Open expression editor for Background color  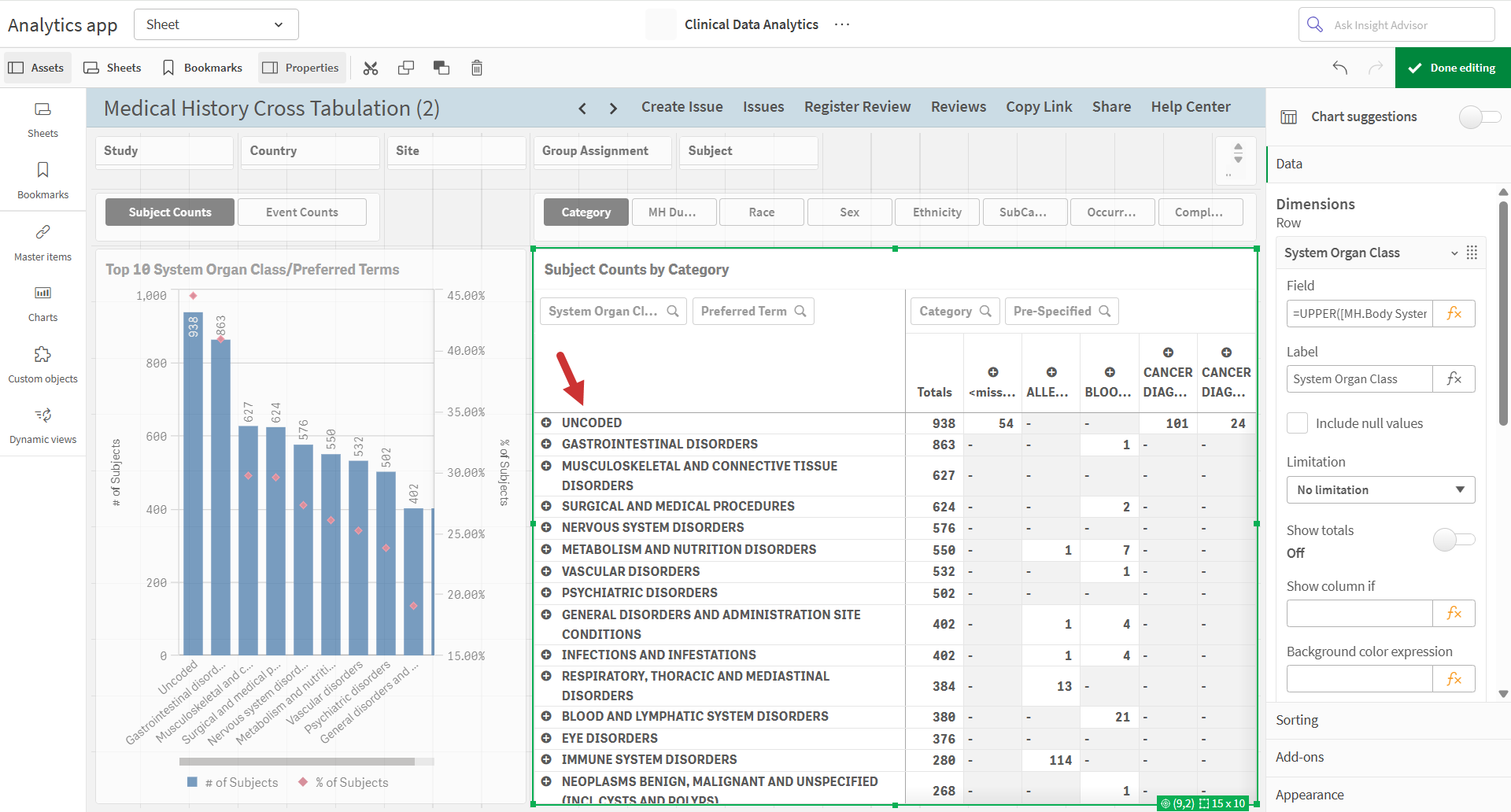[1454, 679]
